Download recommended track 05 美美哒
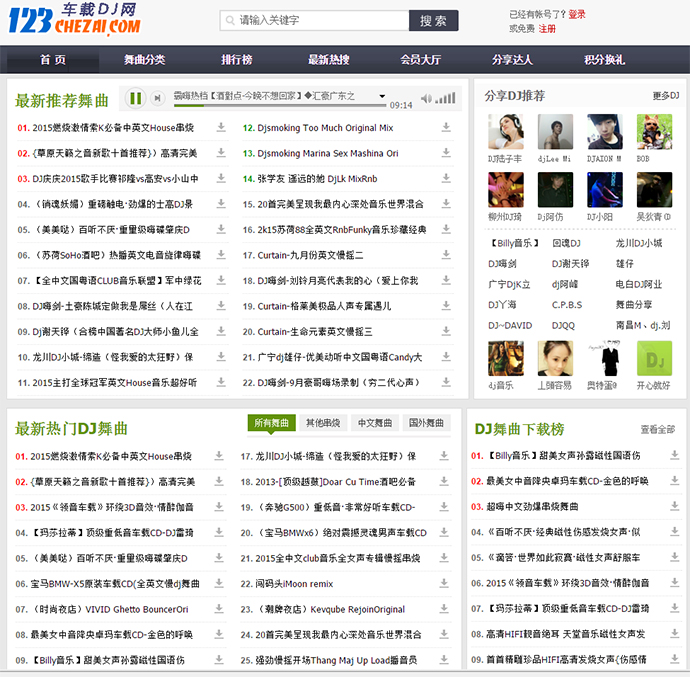Screen dimensions: 690x677 (221, 229)
